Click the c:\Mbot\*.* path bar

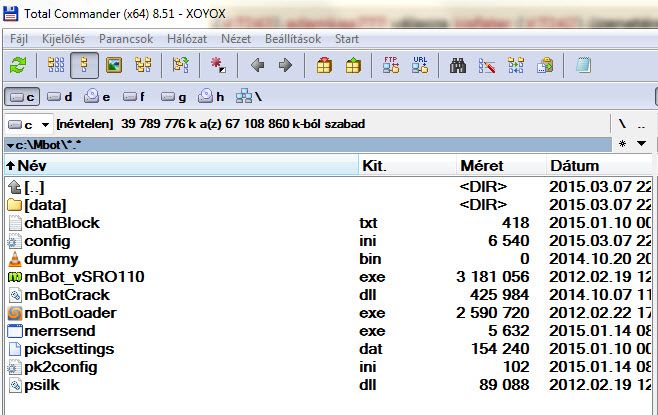308,145
